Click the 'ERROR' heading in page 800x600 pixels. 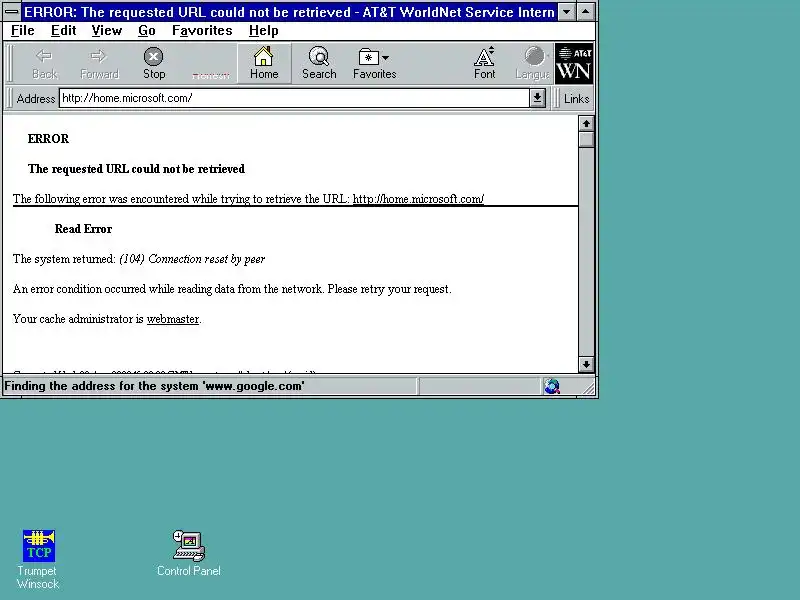click(48, 139)
